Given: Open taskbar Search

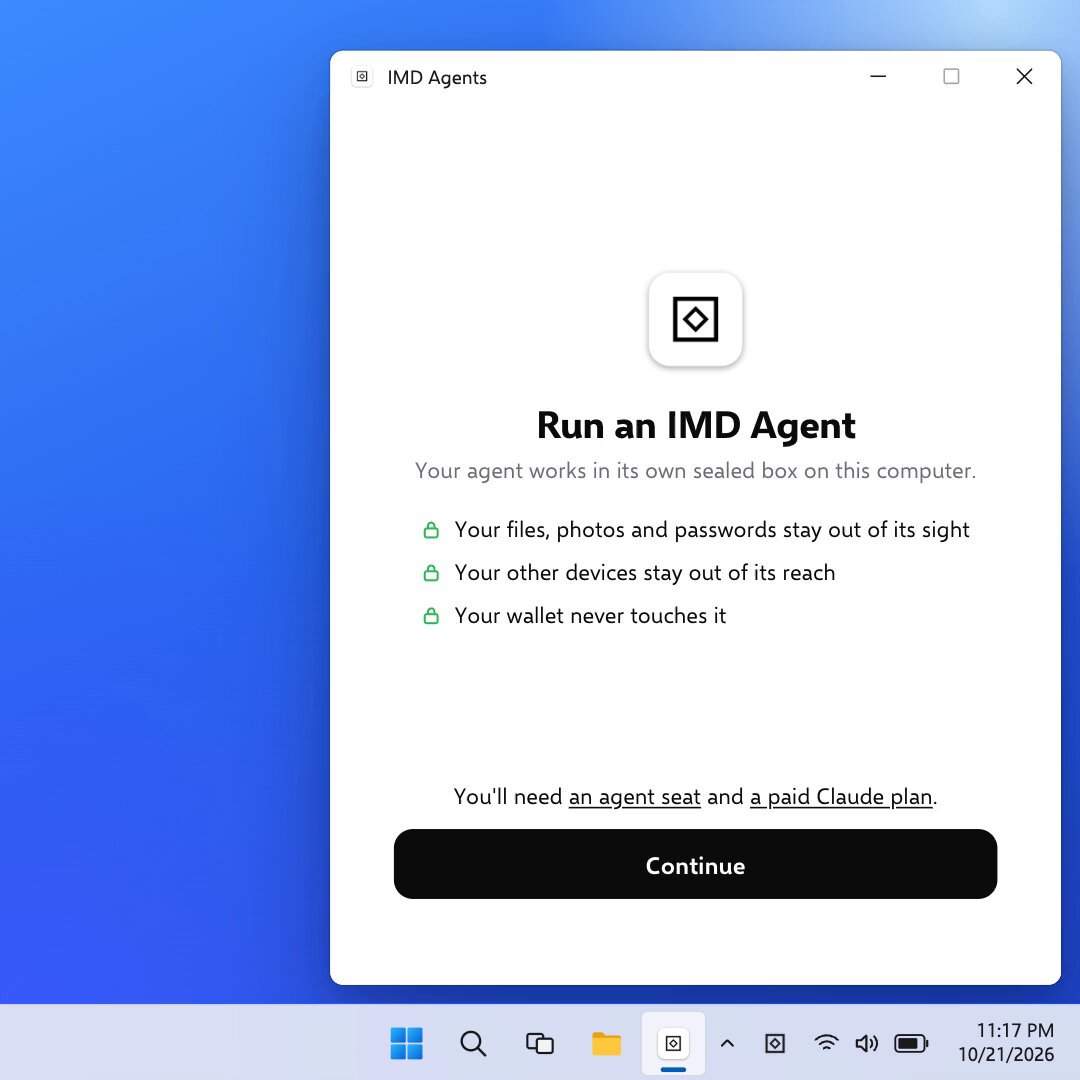Looking at the screenshot, I should pos(472,1043).
